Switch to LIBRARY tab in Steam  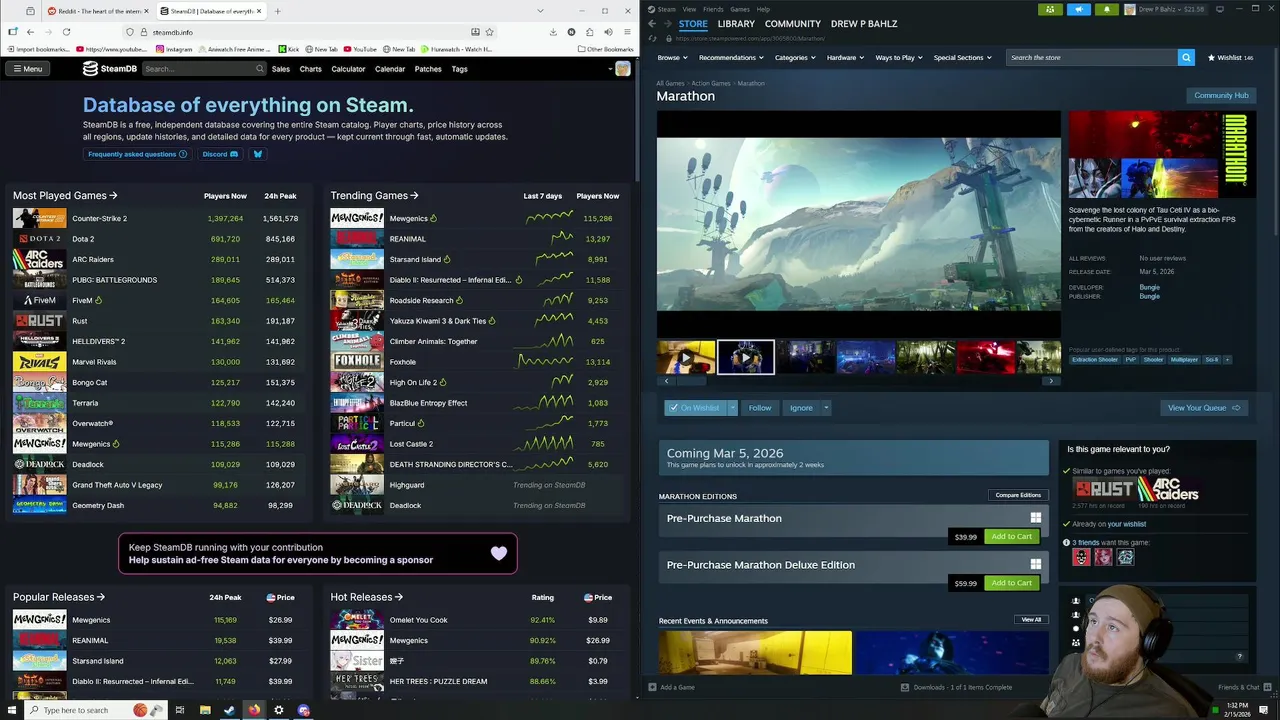736,24
